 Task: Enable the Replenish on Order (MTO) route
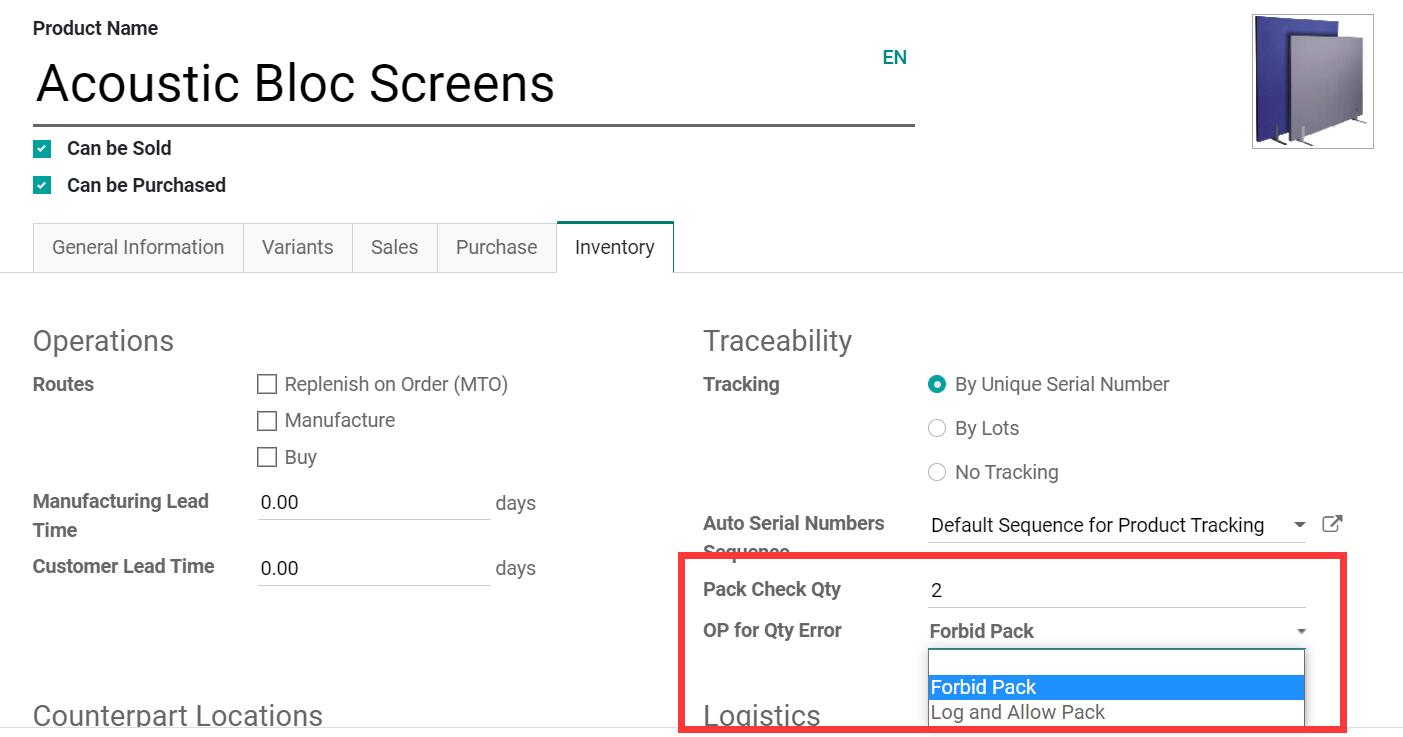pos(267,385)
